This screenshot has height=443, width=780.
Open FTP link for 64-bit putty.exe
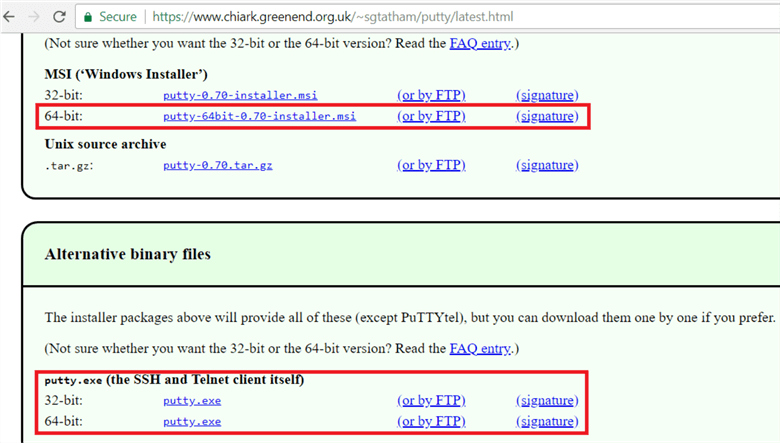point(431,421)
